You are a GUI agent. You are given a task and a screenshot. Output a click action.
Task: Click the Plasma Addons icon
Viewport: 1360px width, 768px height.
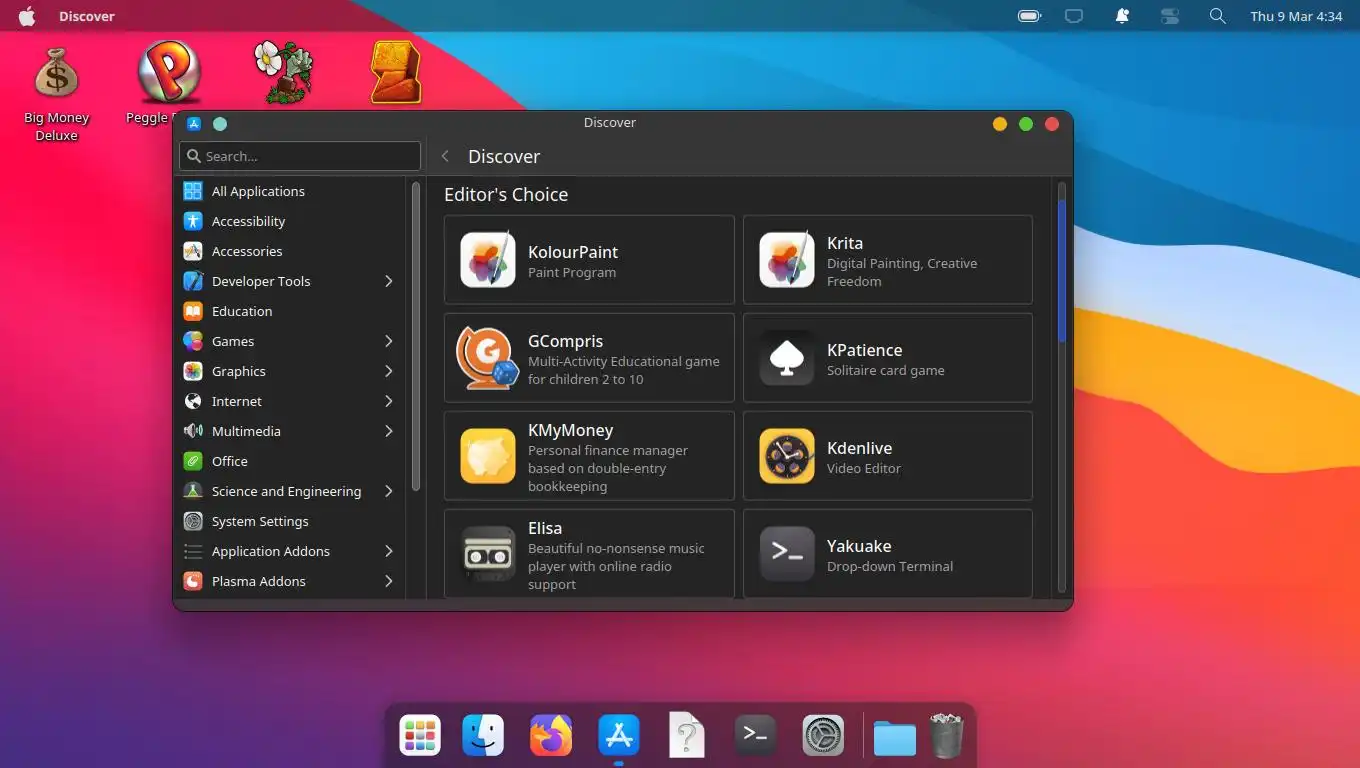[x=193, y=581]
